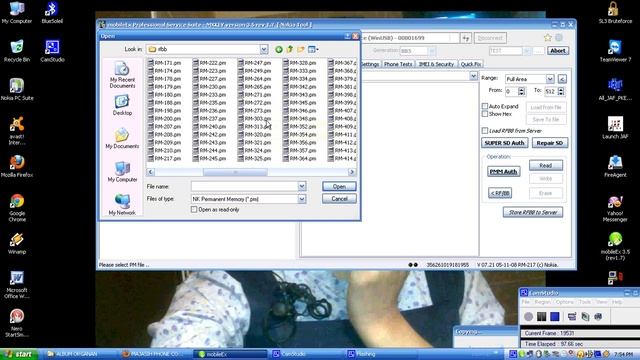Click the Abort button
Image resolution: width=640 pixels, height=360 pixels.
[x=558, y=51]
